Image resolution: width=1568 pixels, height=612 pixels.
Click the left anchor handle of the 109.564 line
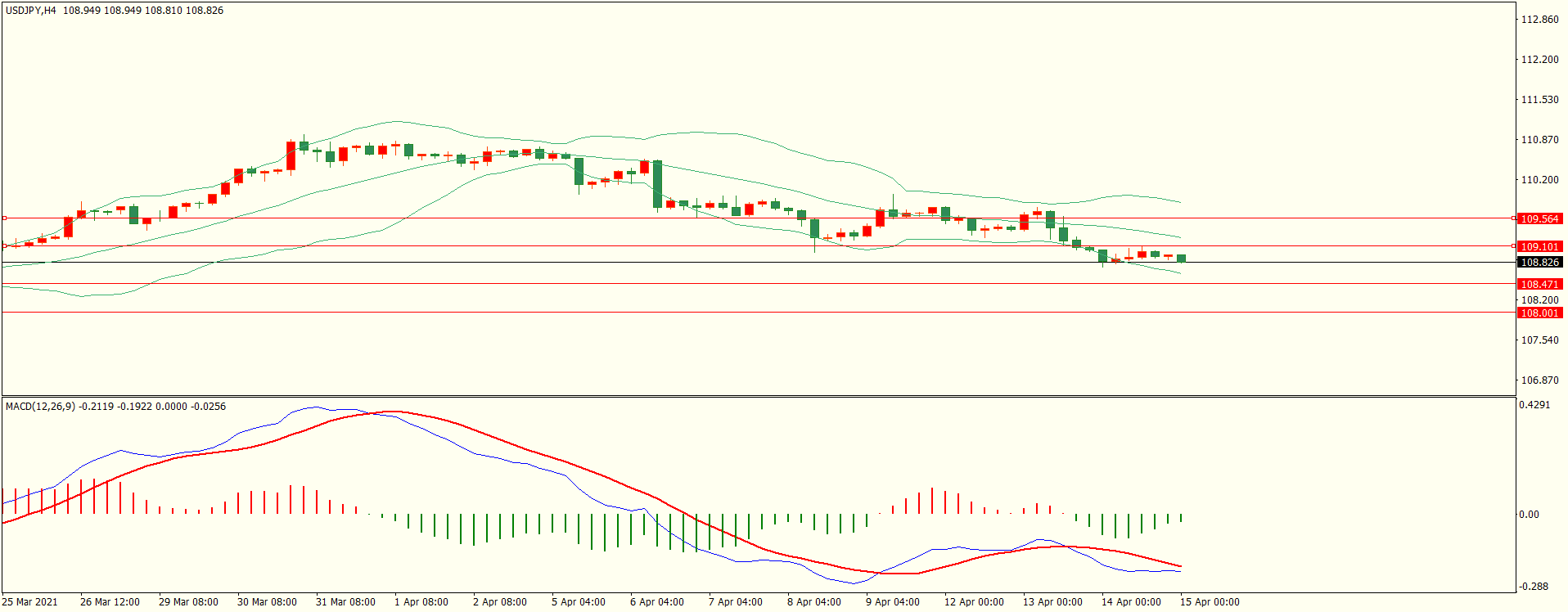point(4,218)
